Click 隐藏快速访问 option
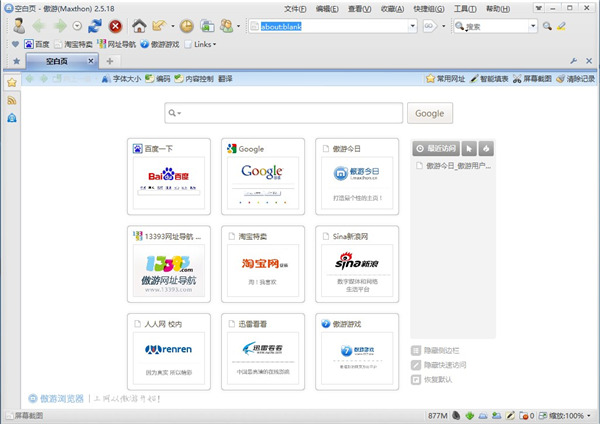600x424 pixels. pos(439,365)
